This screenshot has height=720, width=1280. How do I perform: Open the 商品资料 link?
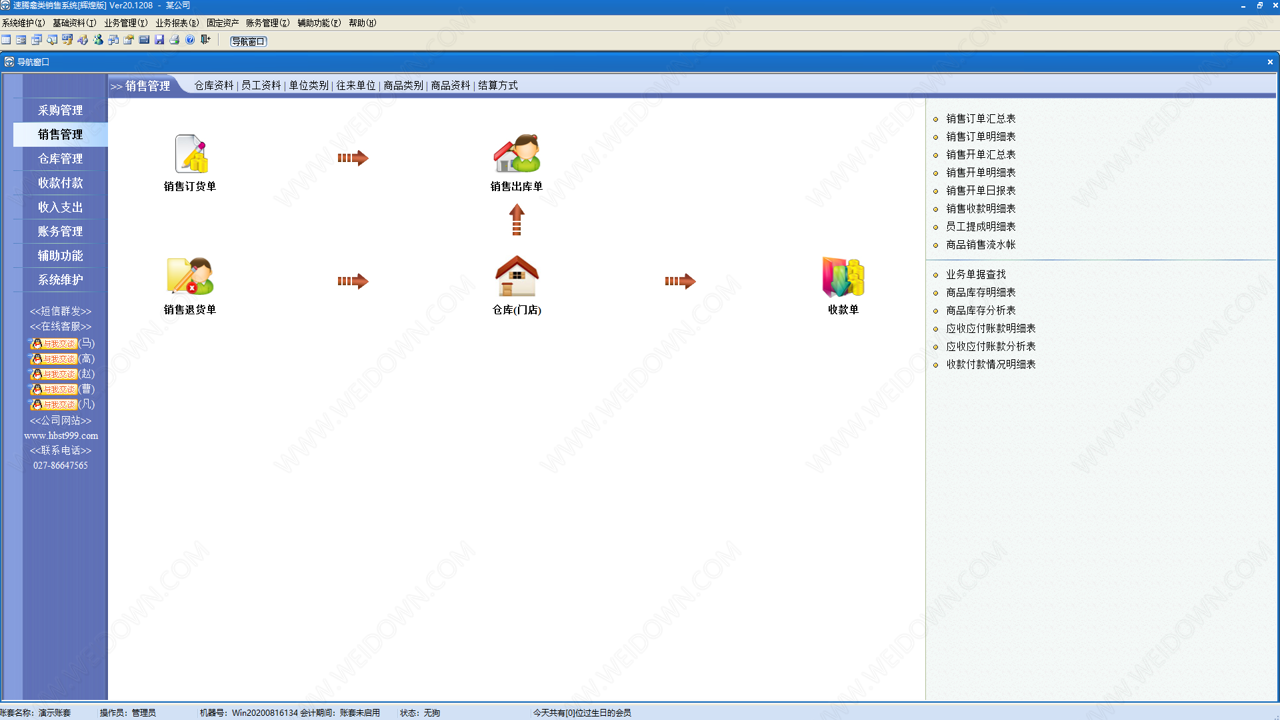(x=450, y=86)
